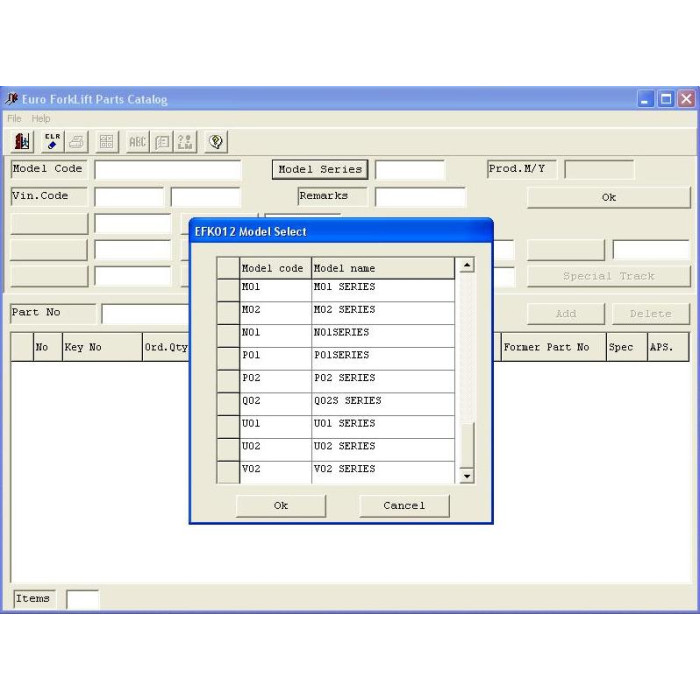Select the V02 SERIES row
This screenshot has height=700, width=700.
coord(336,472)
